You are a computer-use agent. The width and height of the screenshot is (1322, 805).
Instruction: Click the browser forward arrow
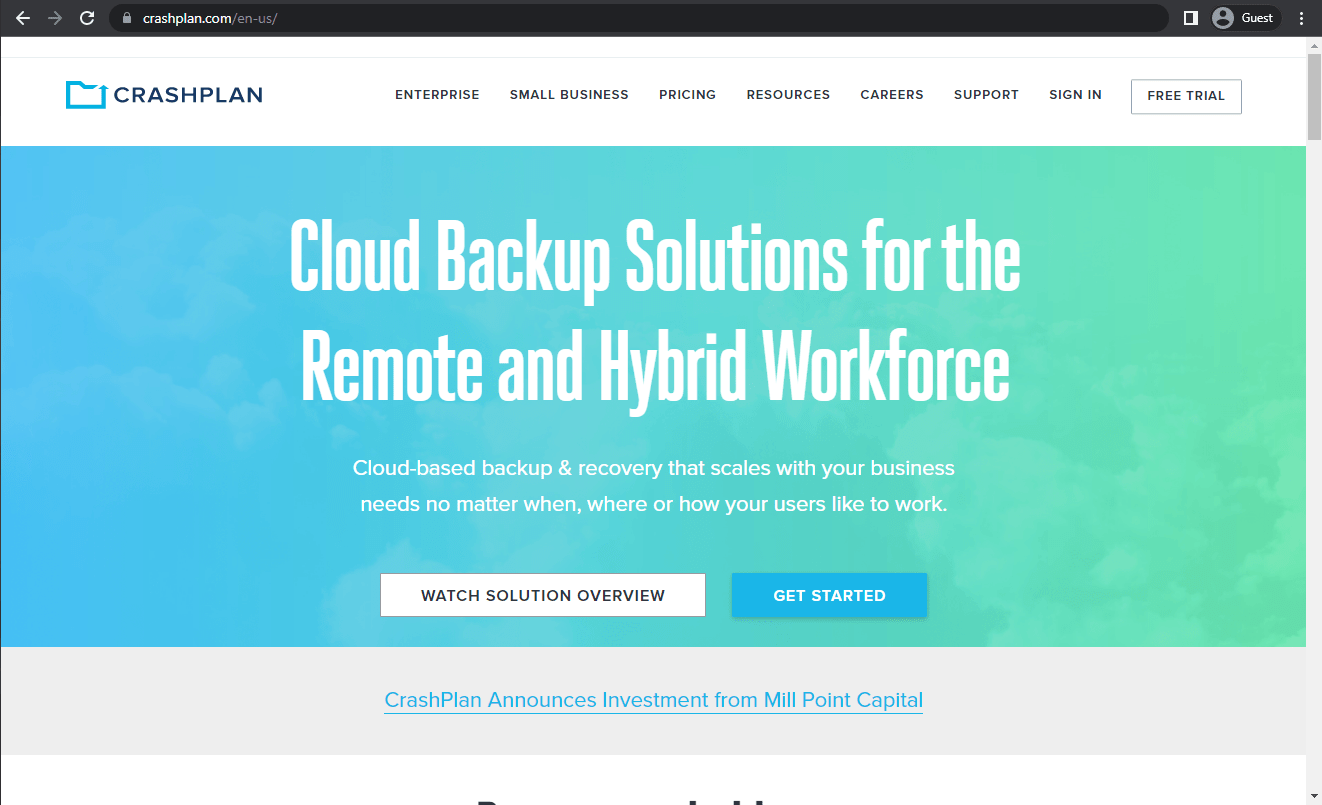pyautogui.click(x=55, y=18)
